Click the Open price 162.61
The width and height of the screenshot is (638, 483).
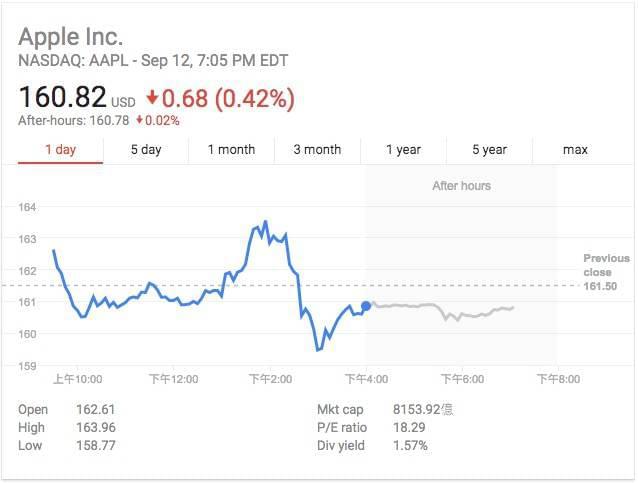(x=95, y=410)
